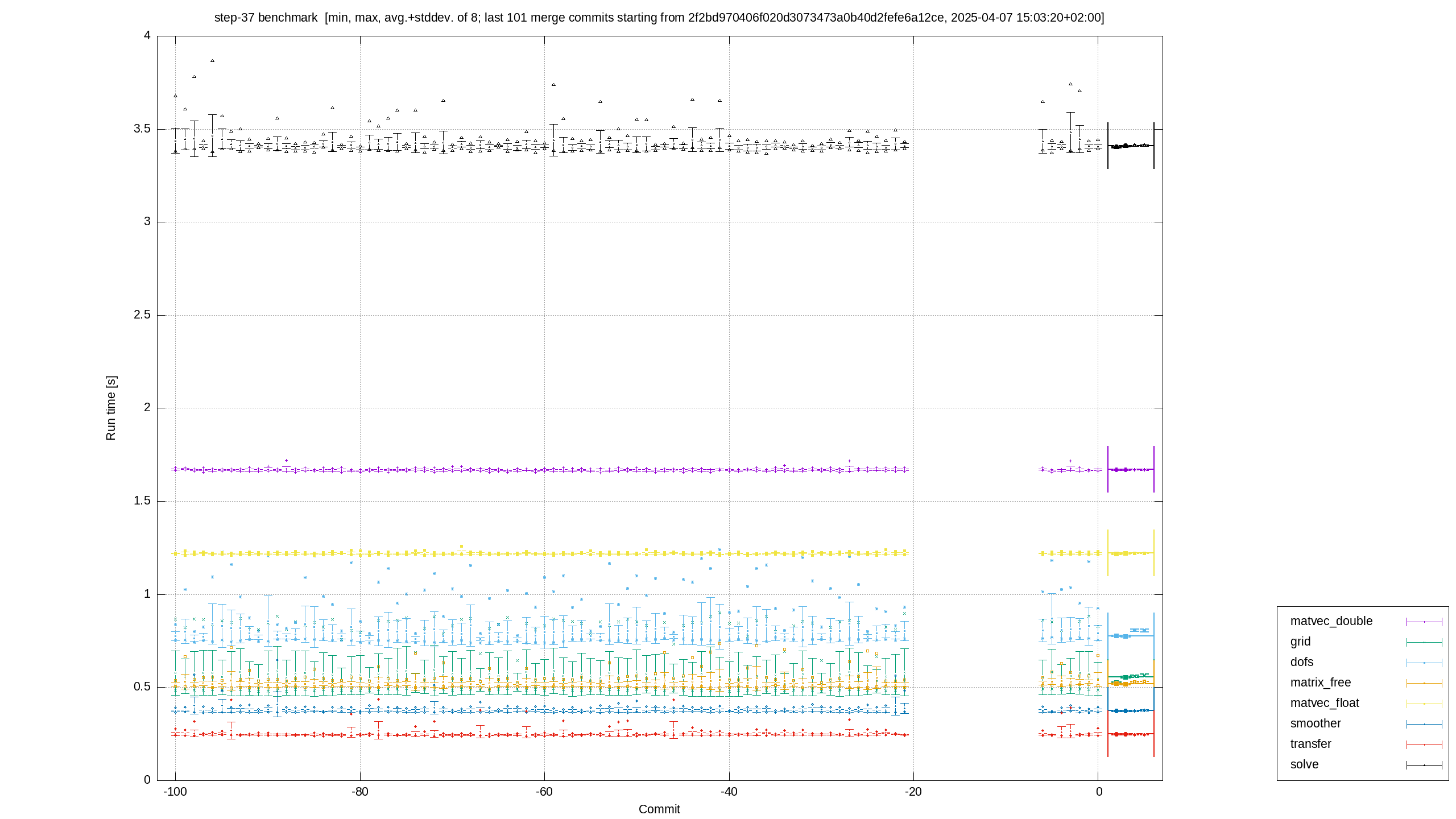Click the grid legend line sample

coord(1424,642)
